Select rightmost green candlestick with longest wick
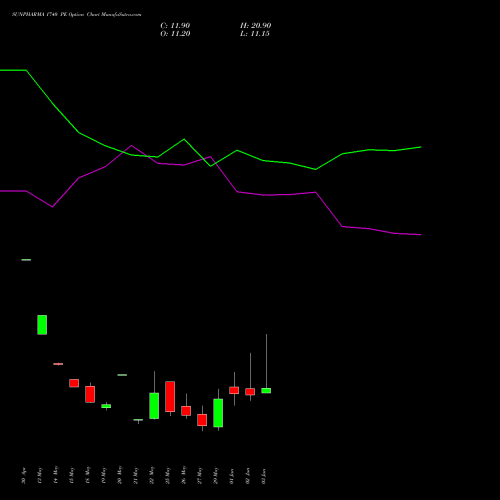The image size is (500, 500). tap(266, 390)
